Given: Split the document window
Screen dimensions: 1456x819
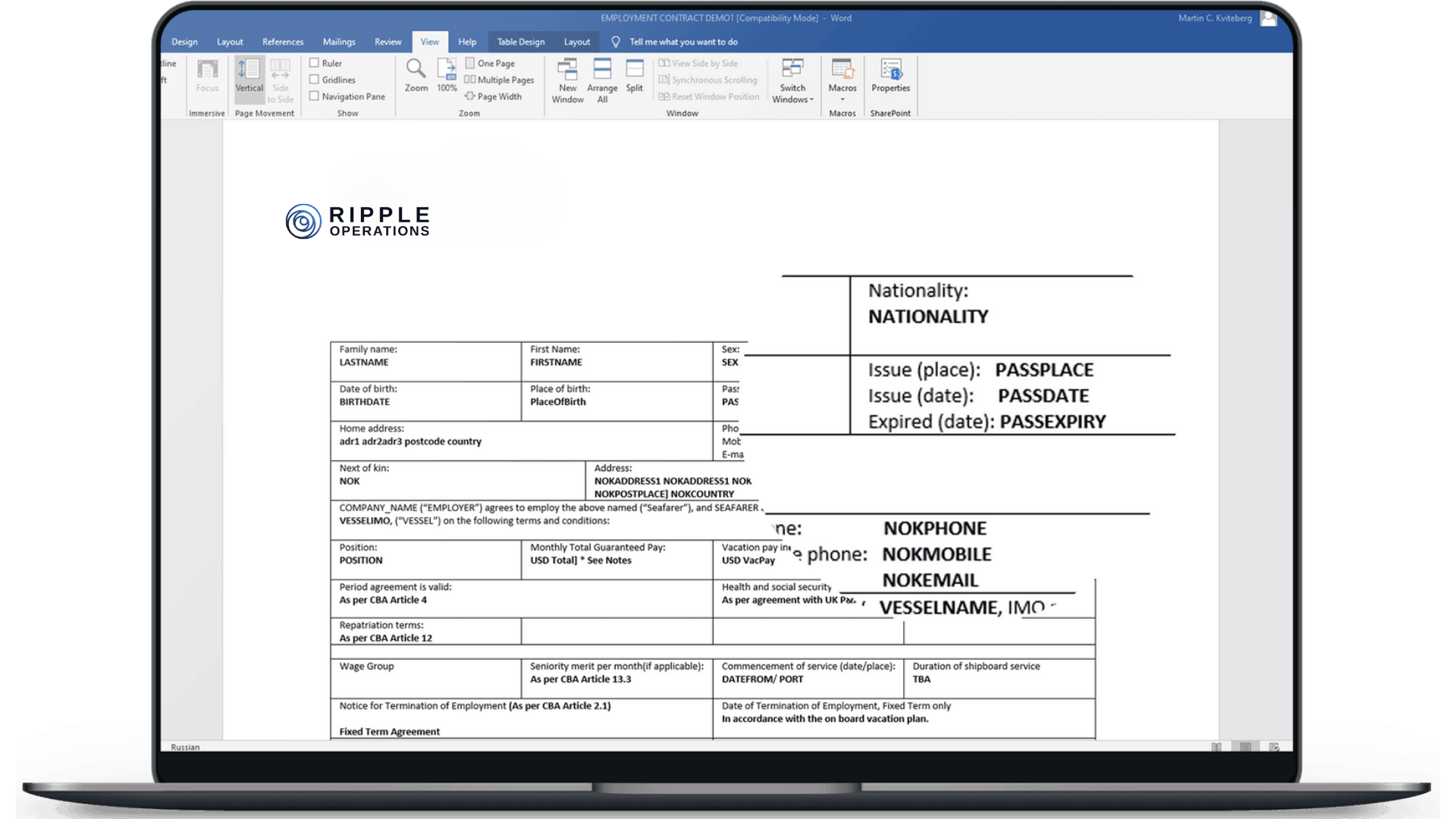Looking at the screenshot, I should pos(635,76).
